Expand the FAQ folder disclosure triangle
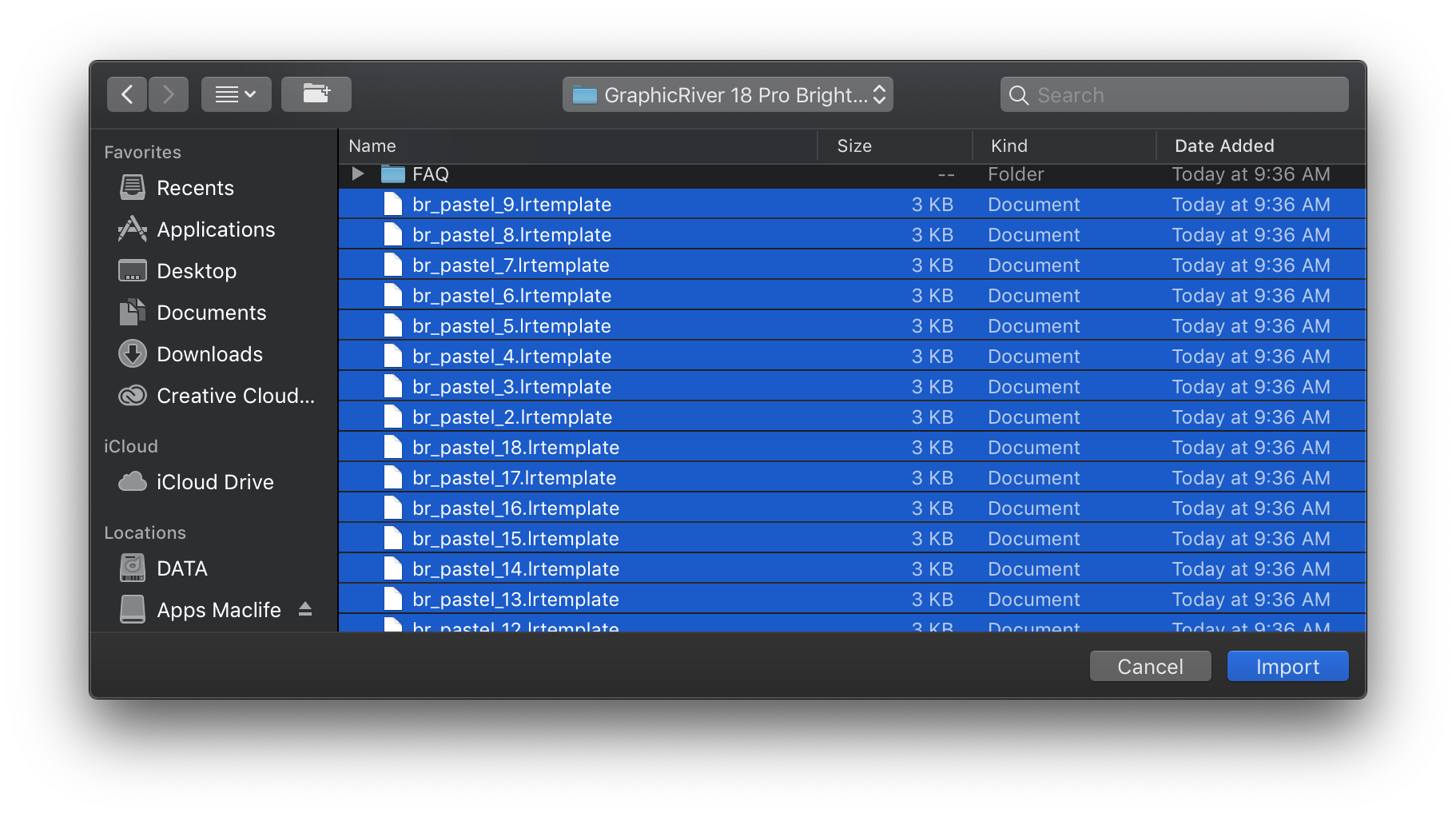1456x817 pixels. click(358, 173)
